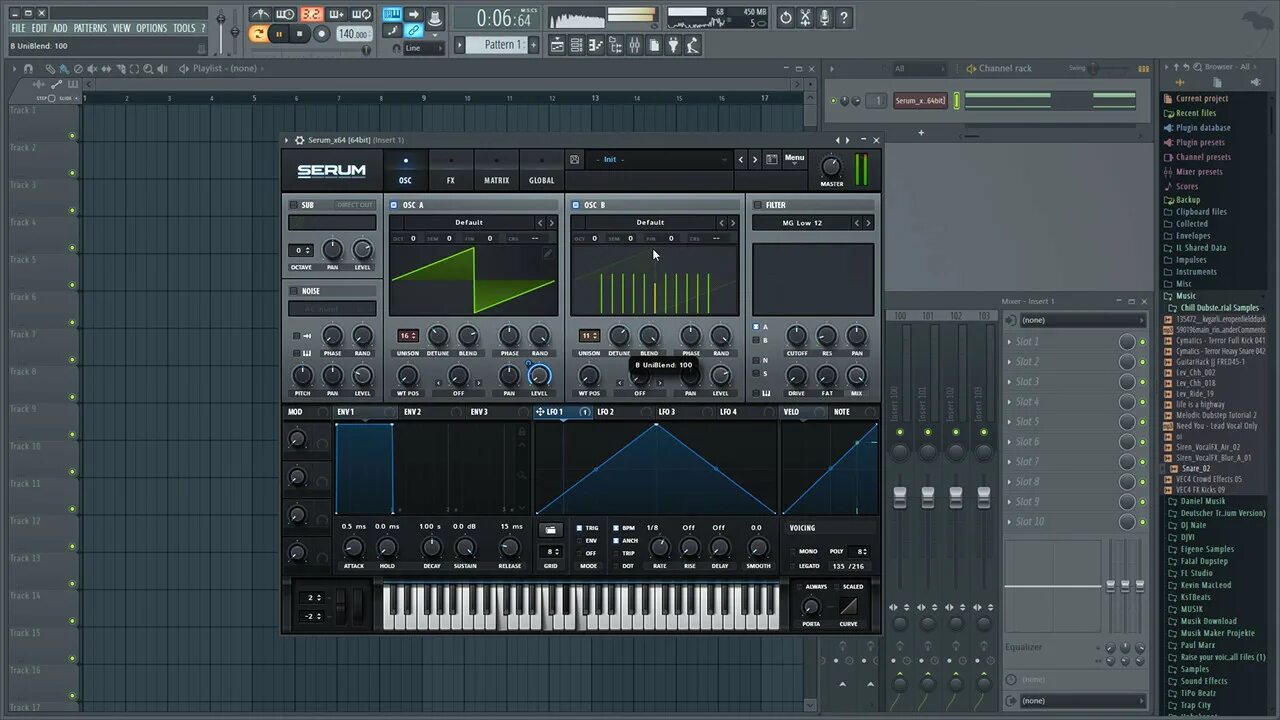The width and height of the screenshot is (1280, 720).
Task: Open the Init preset name dropdown
Action: 660,159
